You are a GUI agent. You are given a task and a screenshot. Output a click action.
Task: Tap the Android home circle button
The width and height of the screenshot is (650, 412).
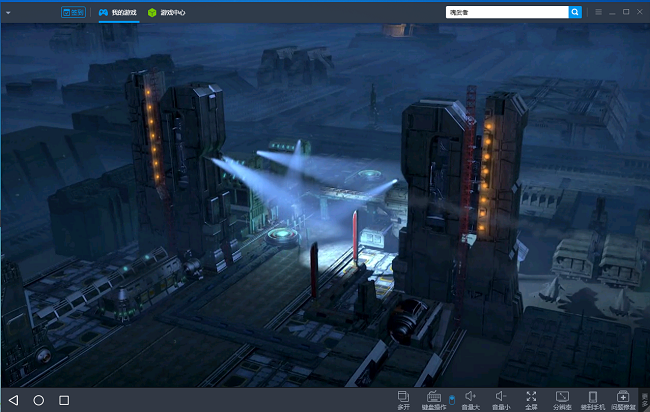click(x=39, y=400)
